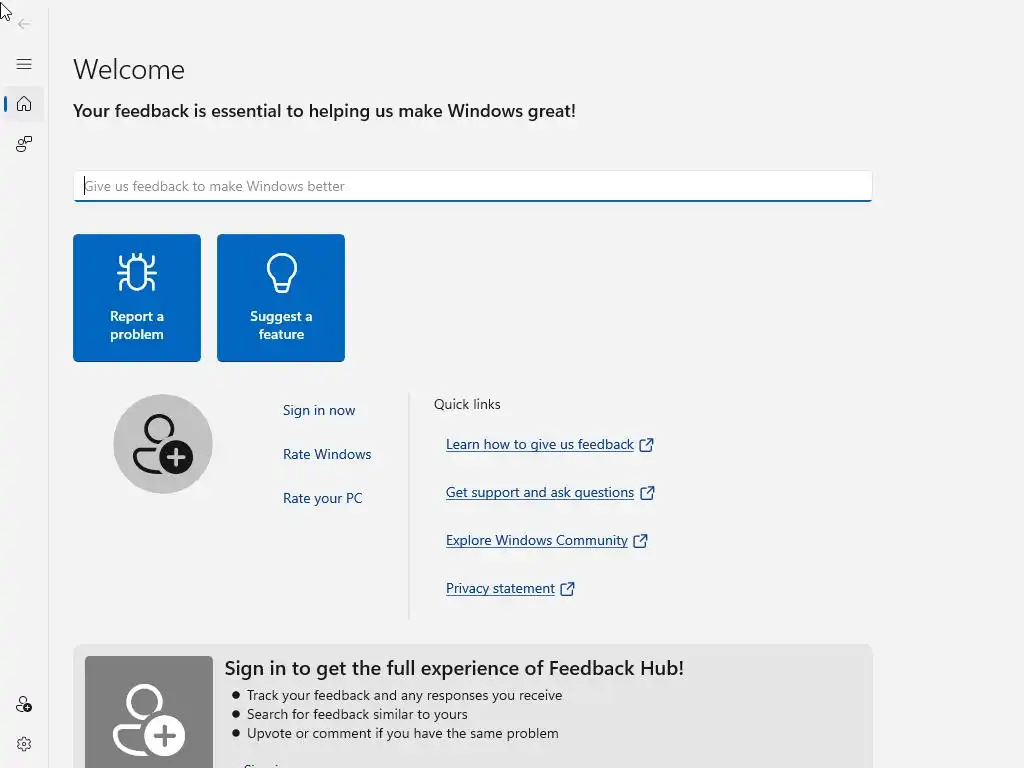Open the Rate your PC link
The image size is (1024, 768).
(x=322, y=498)
